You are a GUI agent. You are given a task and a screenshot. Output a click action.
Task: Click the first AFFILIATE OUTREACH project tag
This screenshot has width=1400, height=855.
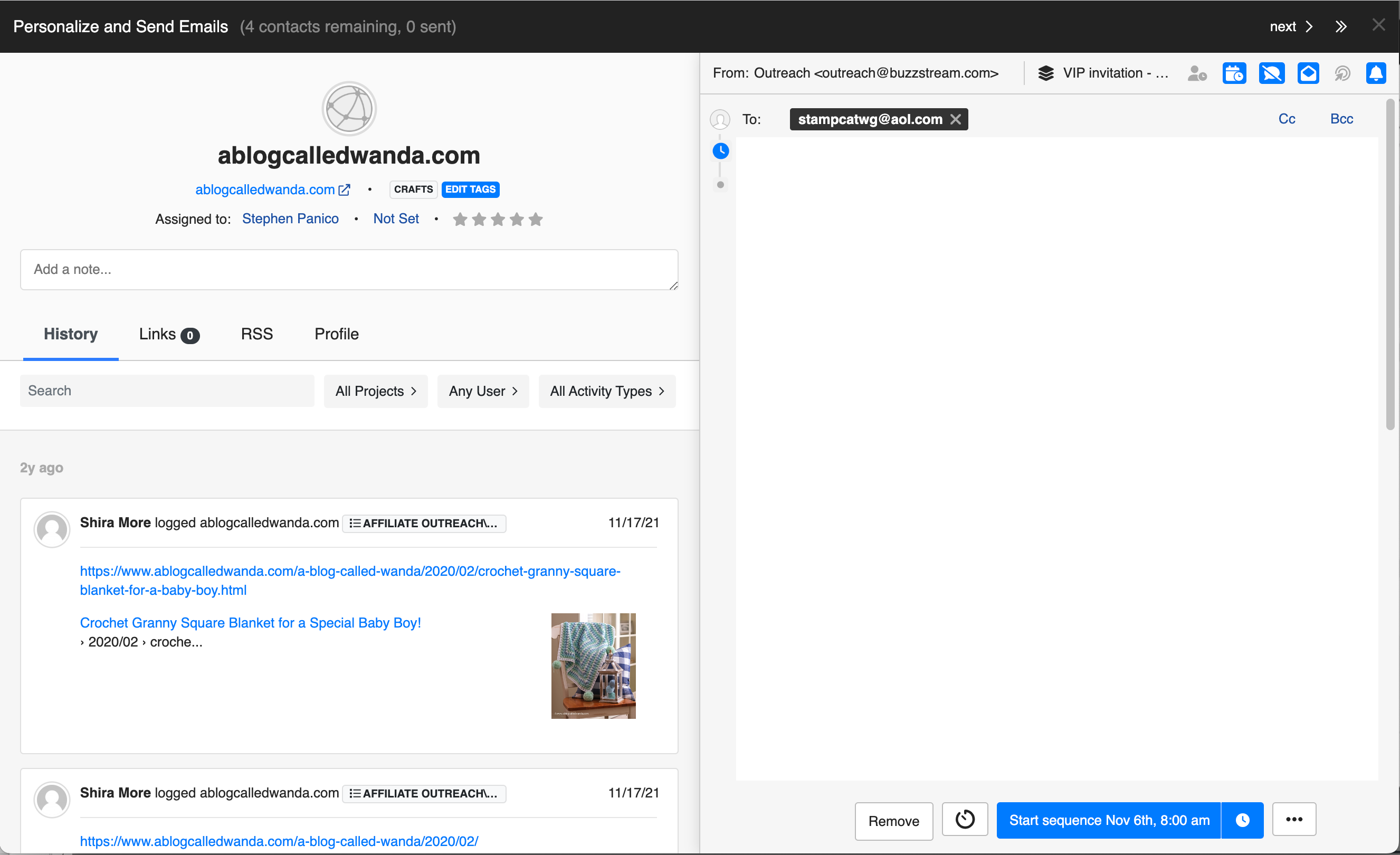click(x=424, y=523)
